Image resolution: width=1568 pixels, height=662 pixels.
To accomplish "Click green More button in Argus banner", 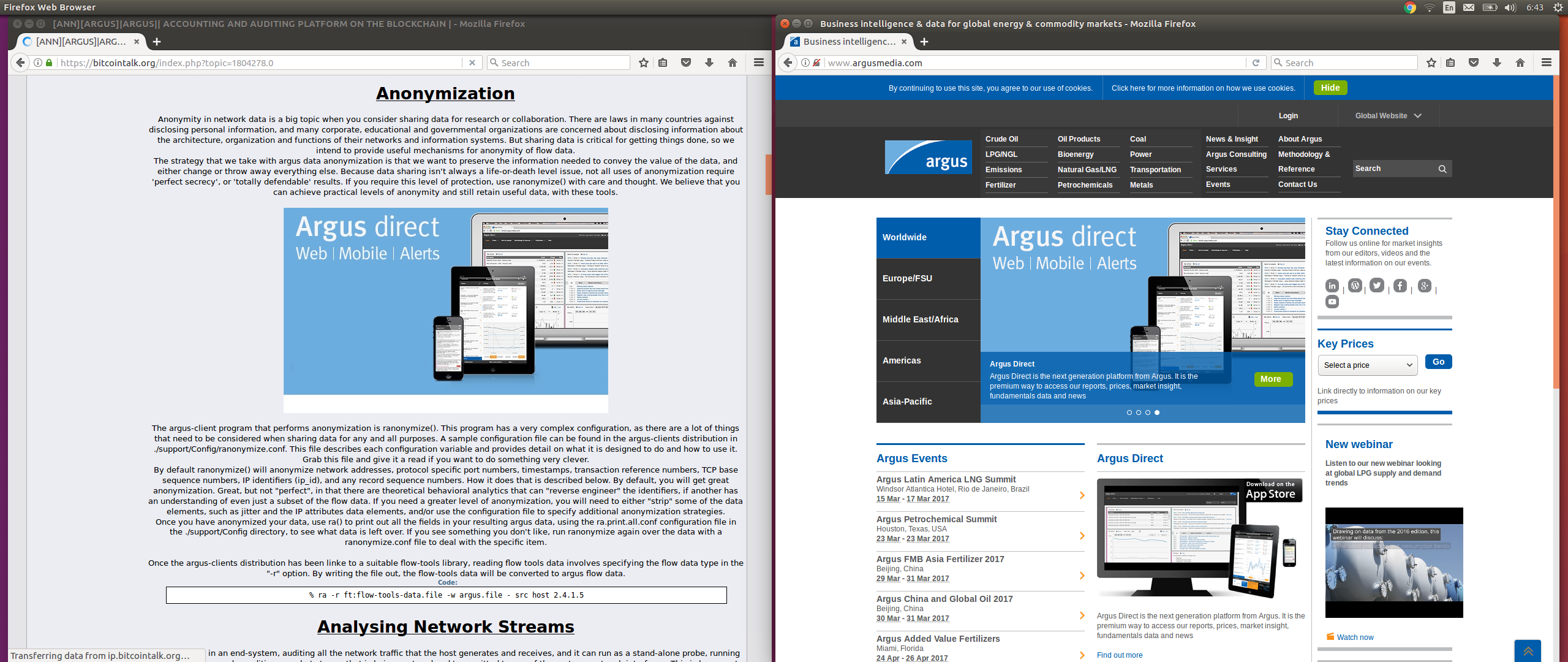I will [1273, 379].
